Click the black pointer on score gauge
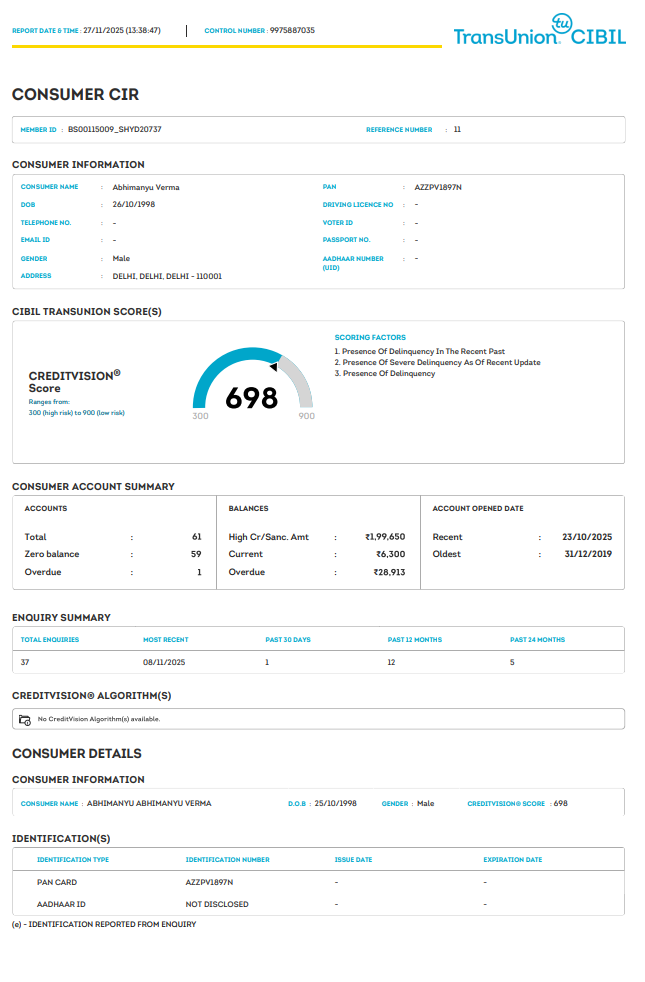Image resolution: width=645 pixels, height=982 pixels. [x=273, y=367]
